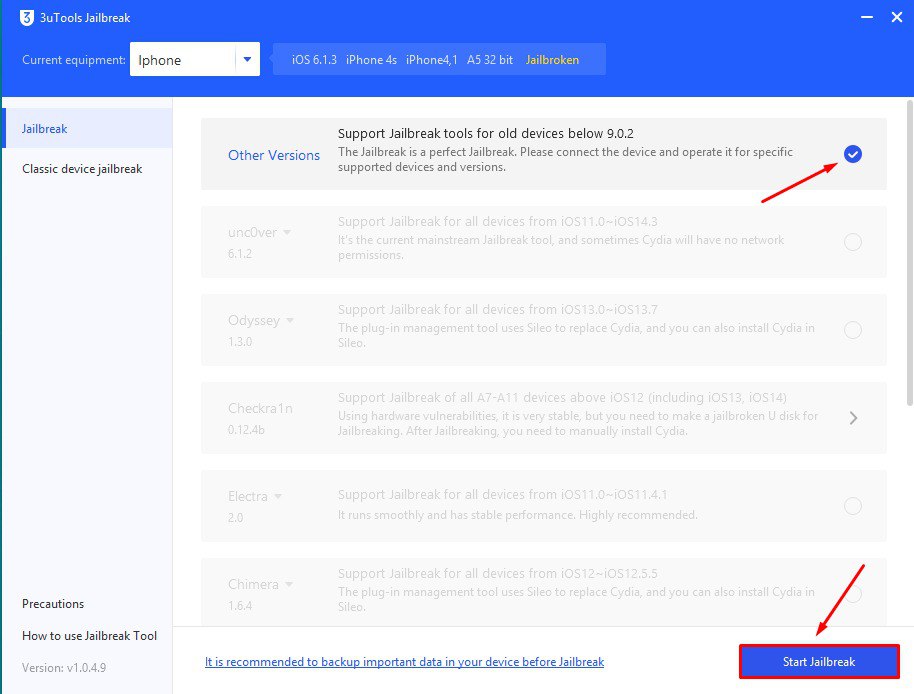Click the Other Versions label
The image size is (914, 694).
click(x=274, y=155)
